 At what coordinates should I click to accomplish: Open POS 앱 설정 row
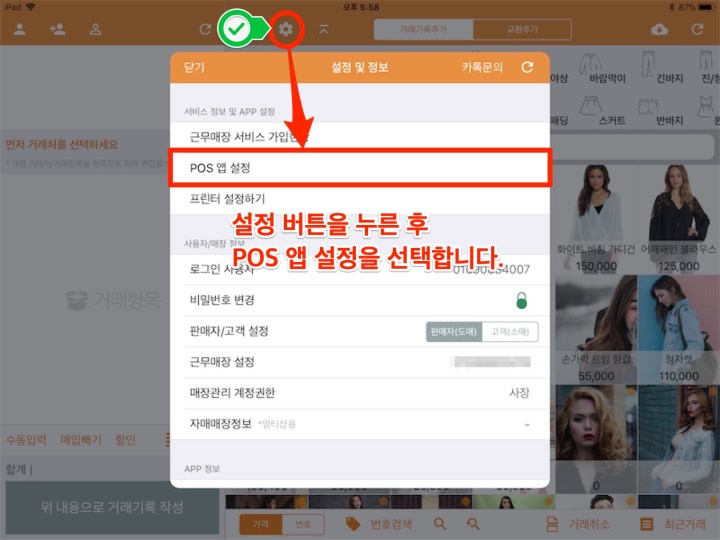[x=360, y=168]
